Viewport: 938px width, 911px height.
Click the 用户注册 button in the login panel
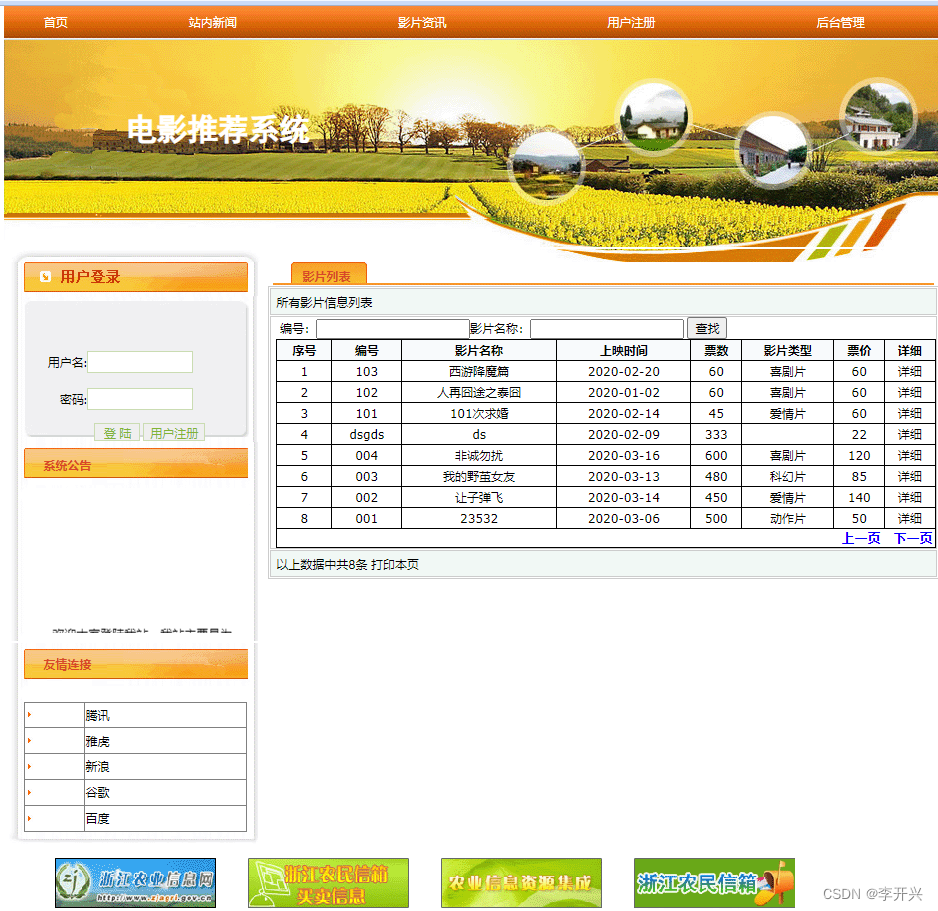click(174, 432)
